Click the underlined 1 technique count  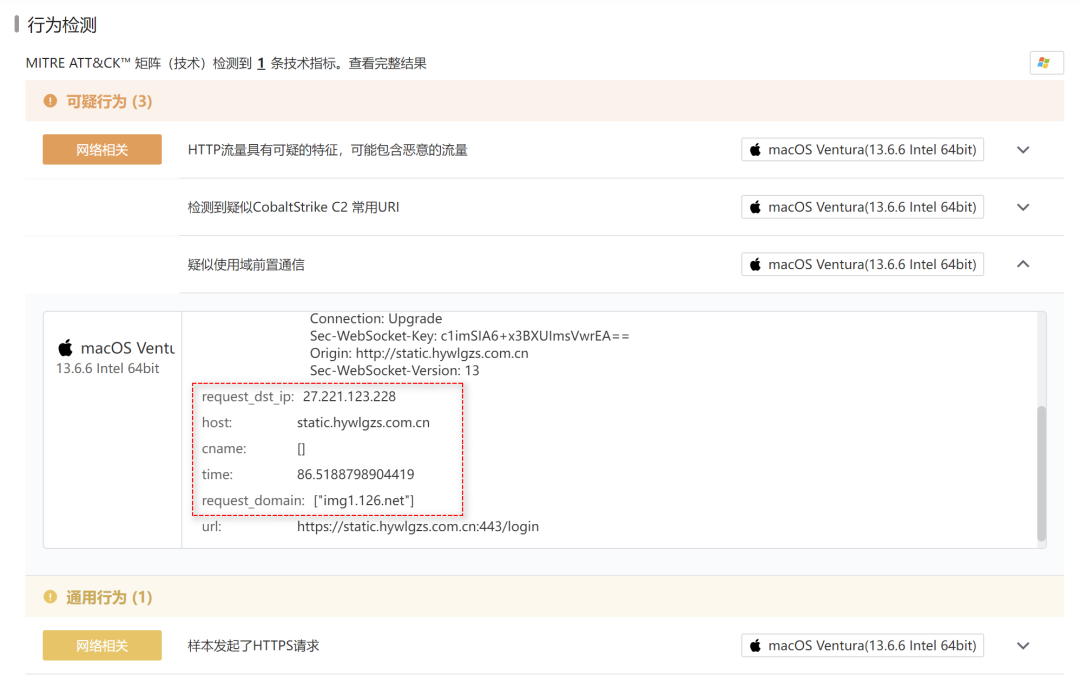261,63
